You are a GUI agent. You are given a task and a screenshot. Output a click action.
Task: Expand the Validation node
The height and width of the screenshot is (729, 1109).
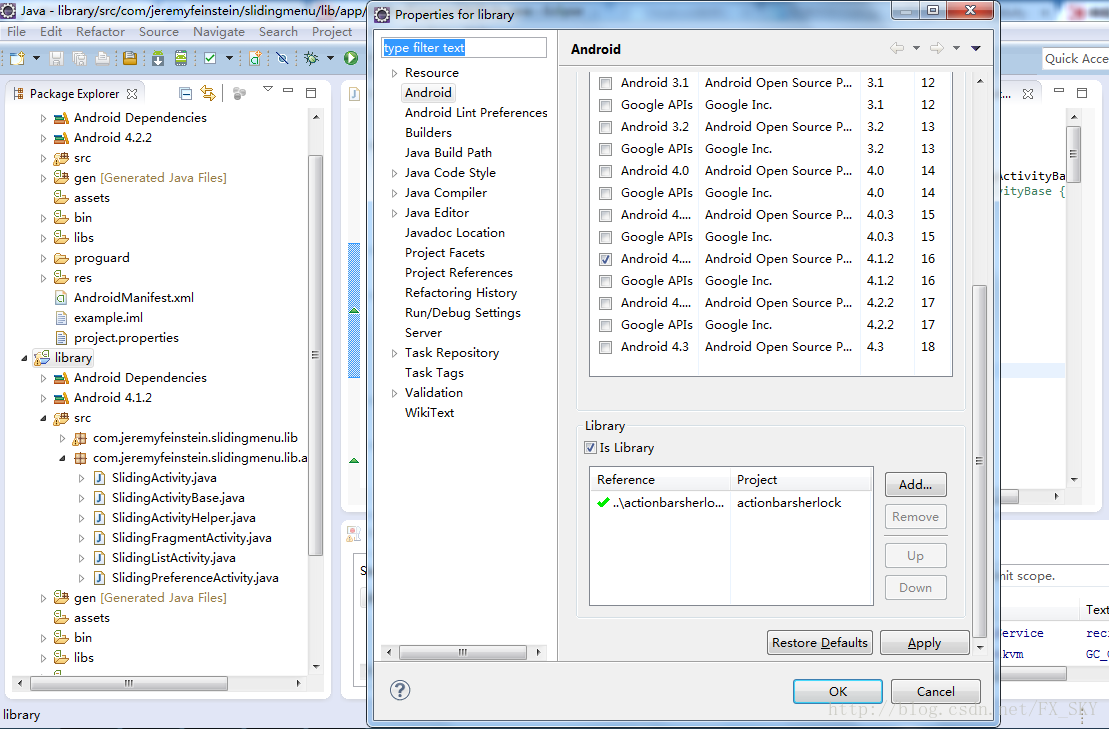point(394,393)
